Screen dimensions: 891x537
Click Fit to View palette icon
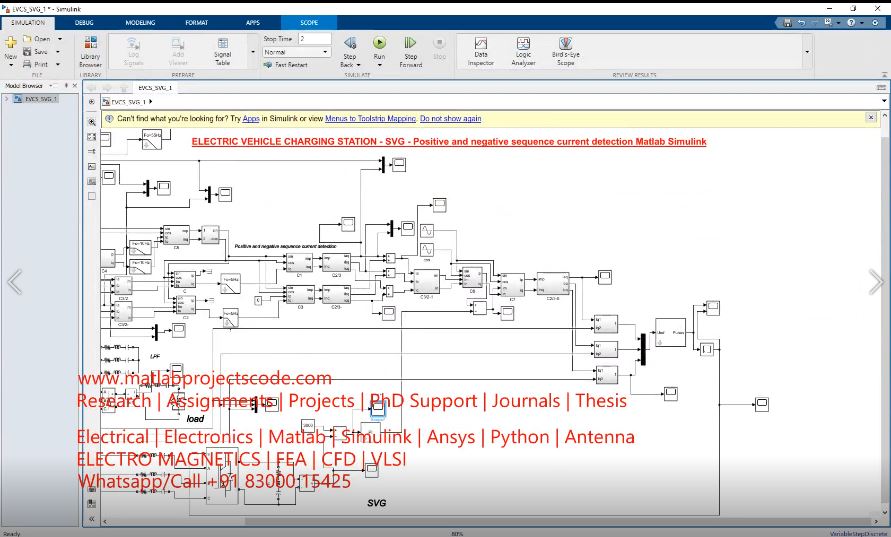tap(92, 137)
